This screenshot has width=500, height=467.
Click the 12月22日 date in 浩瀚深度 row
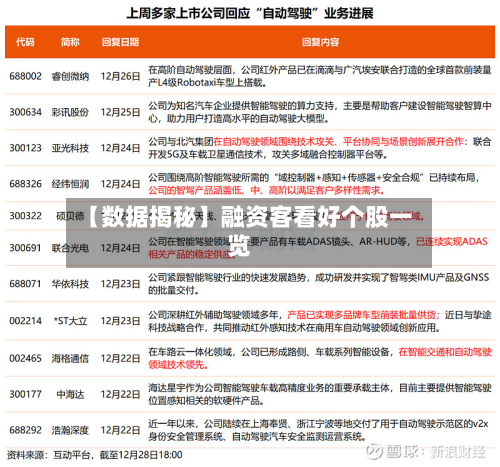pyautogui.click(x=120, y=430)
